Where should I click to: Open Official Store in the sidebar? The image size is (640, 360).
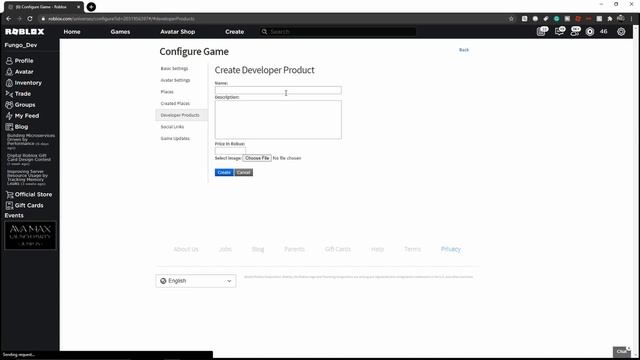click(29, 194)
